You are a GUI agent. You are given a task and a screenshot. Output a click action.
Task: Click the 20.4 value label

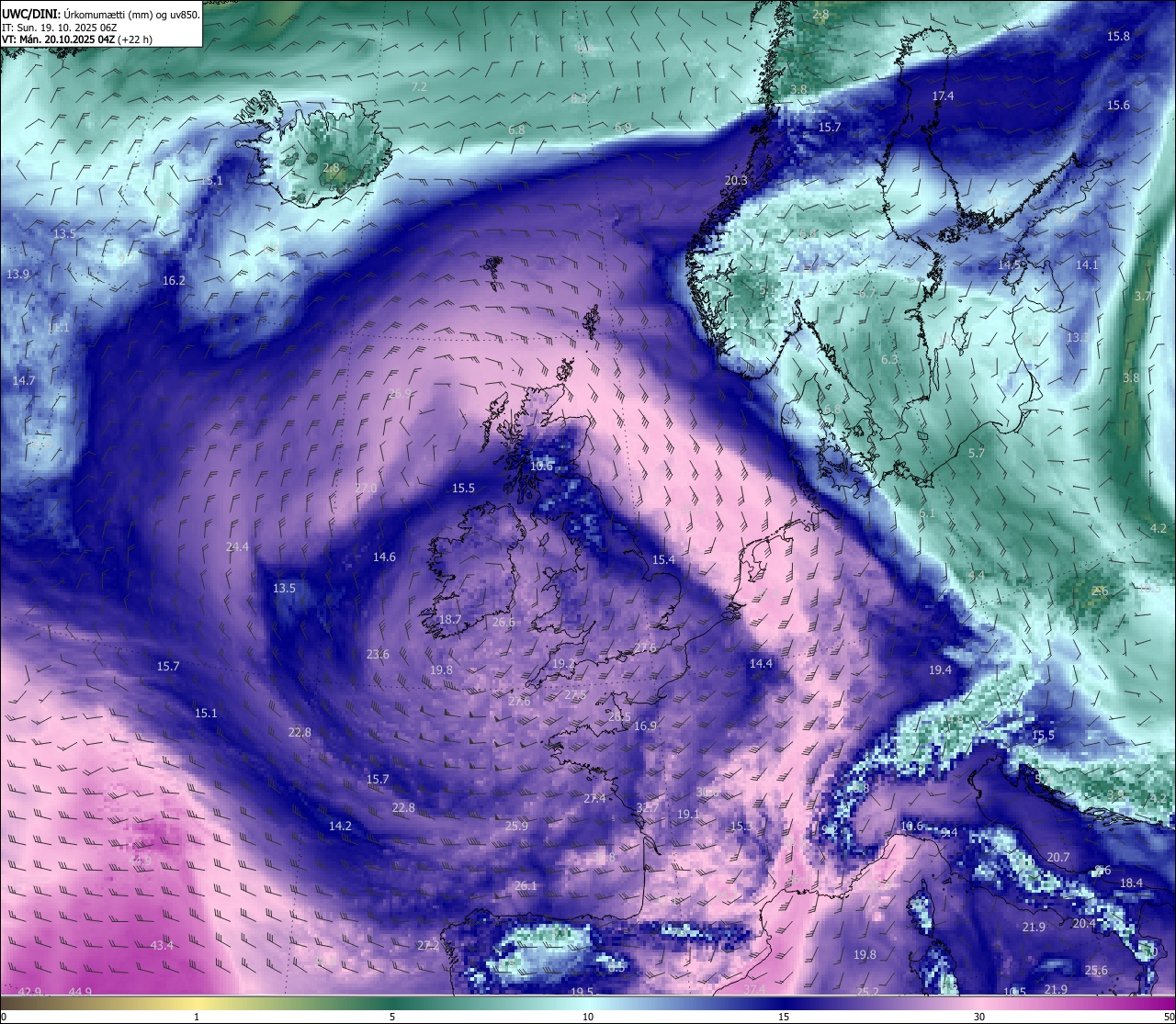1083,924
